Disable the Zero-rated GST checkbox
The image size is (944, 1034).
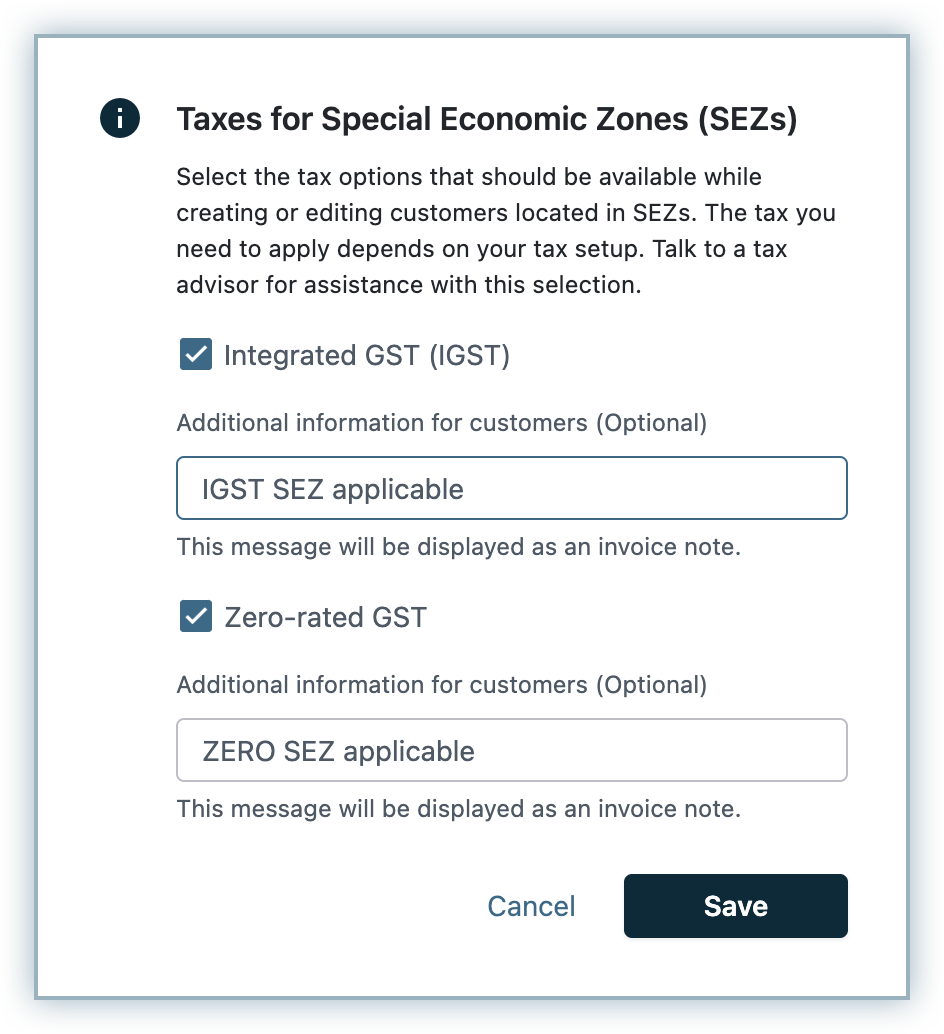pos(196,616)
